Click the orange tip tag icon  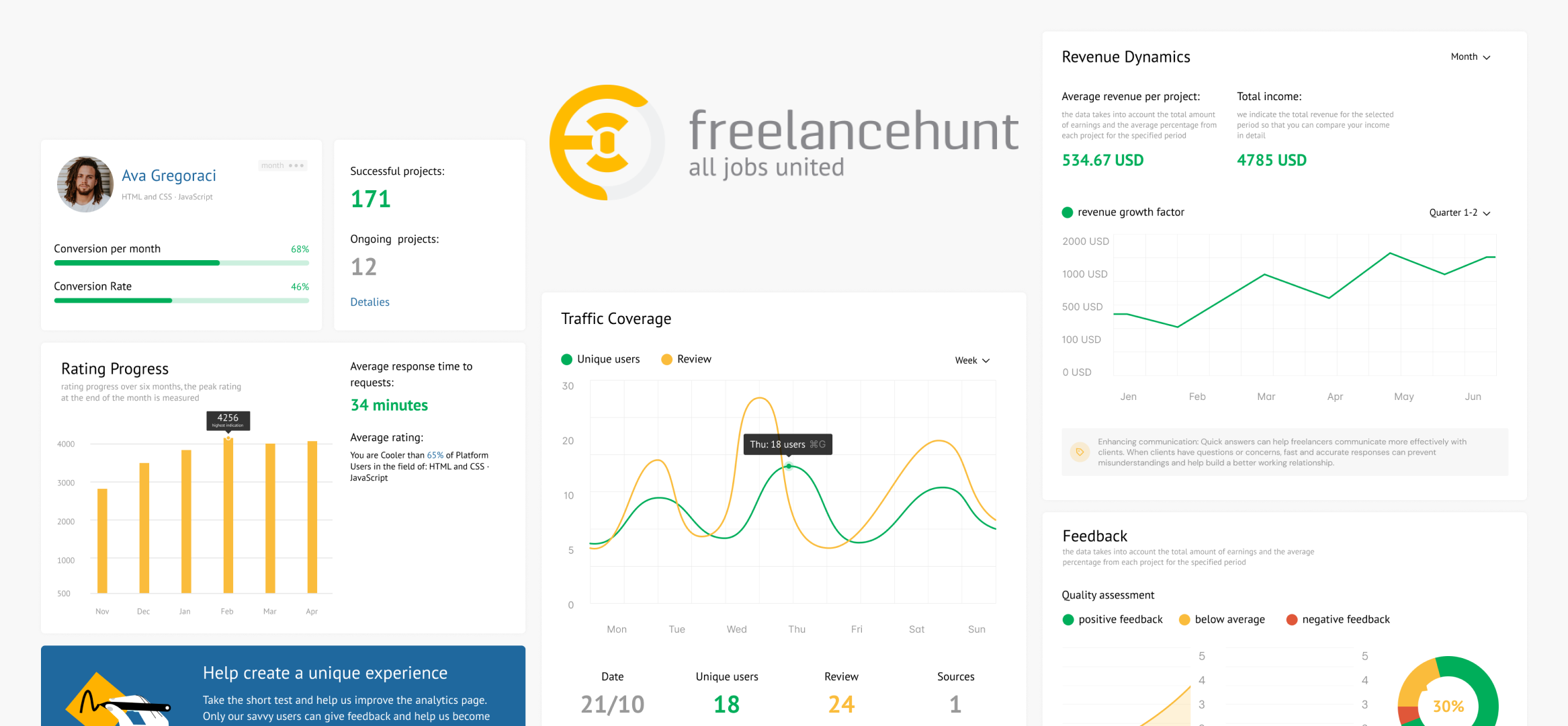click(1080, 452)
